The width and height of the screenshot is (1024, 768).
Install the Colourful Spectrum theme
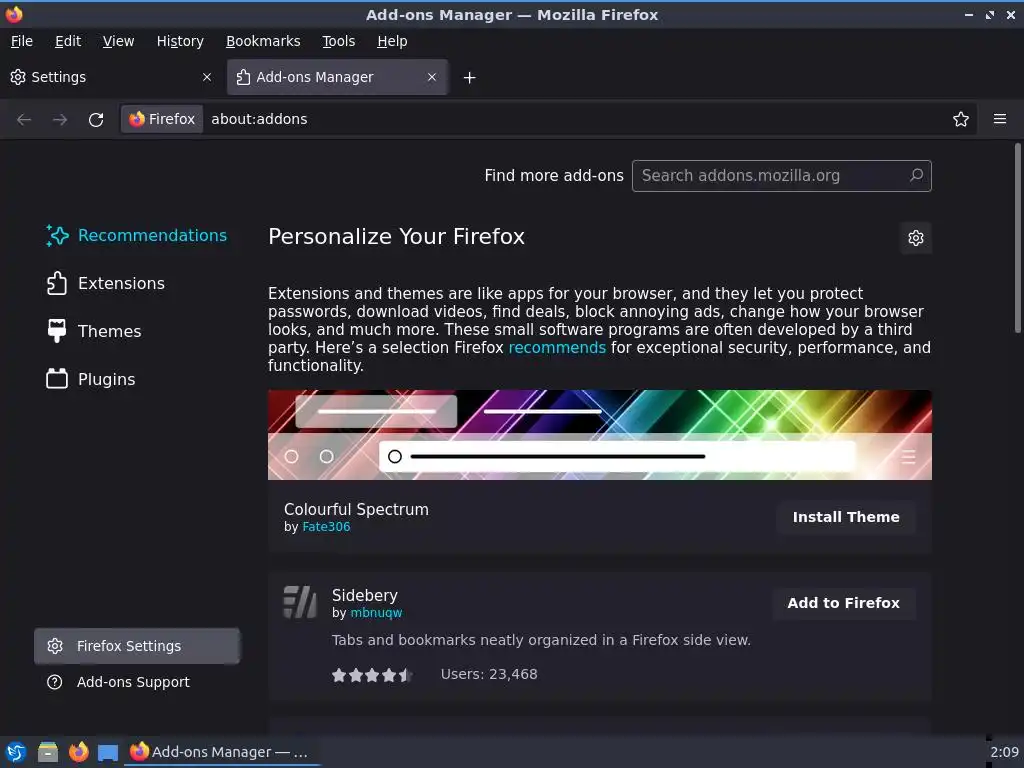(x=846, y=517)
